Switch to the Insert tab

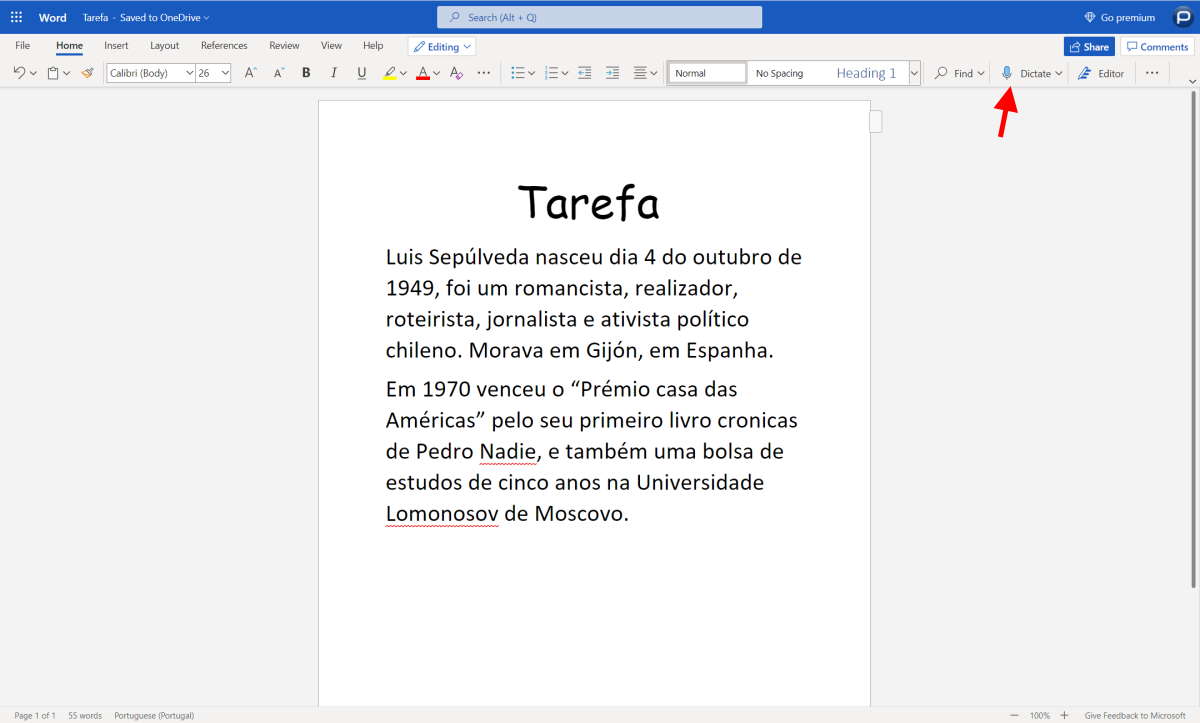pyautogui.click(x=116, y=46)
